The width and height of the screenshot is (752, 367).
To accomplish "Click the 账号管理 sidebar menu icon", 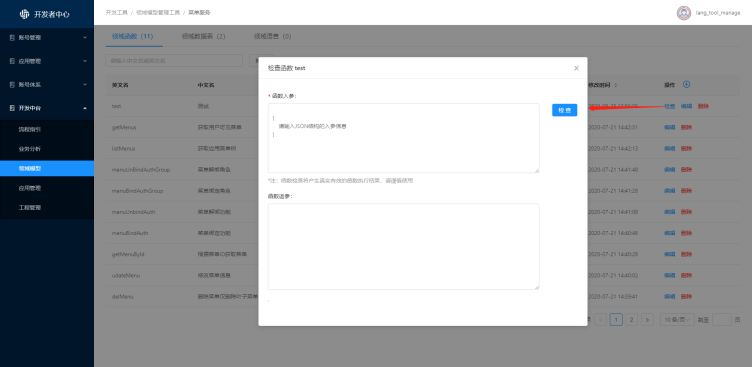I will click(12, 37).
